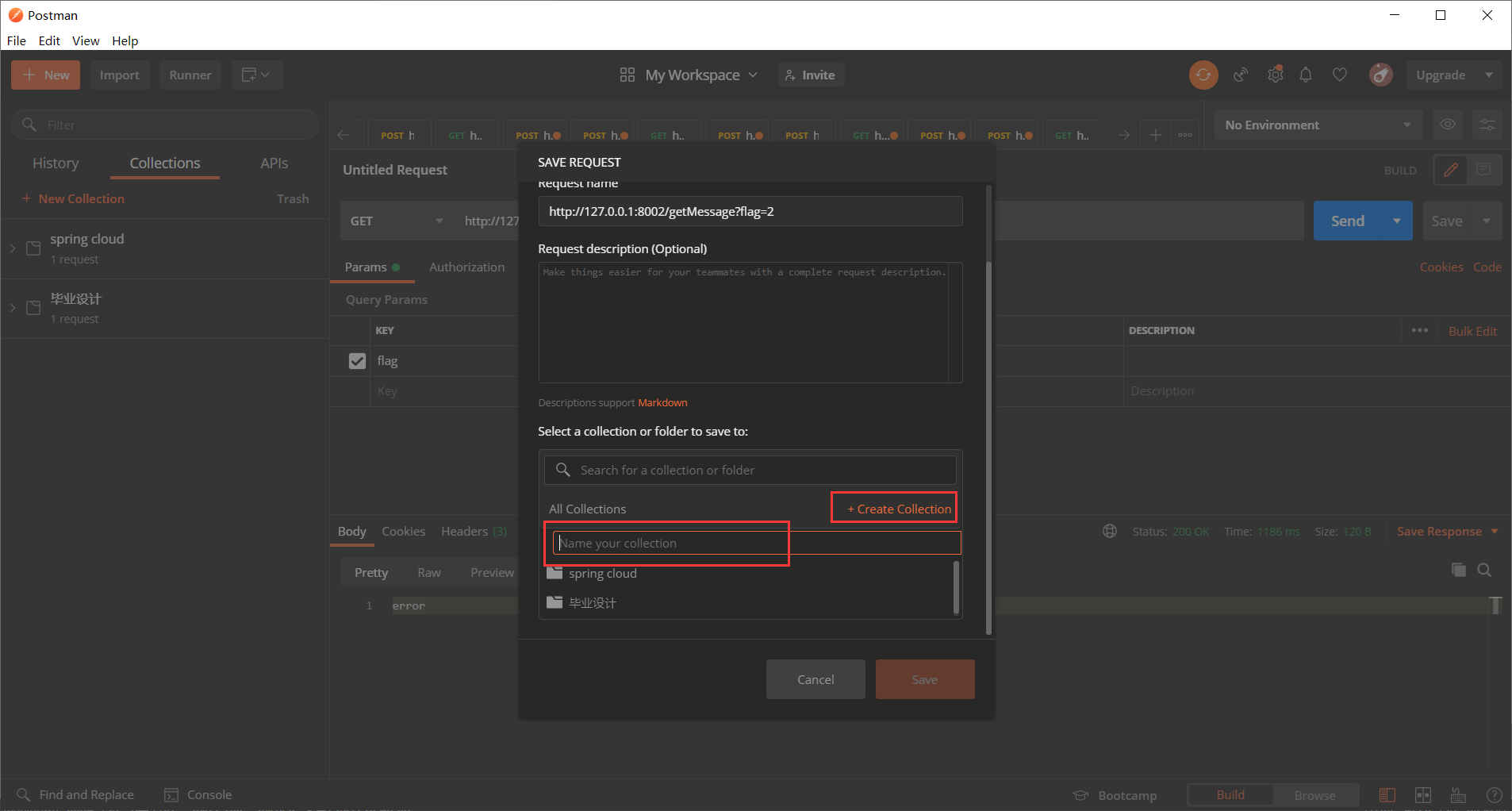Click the Invite button
The height and width of the screenshot is (811, 1512).
click(811, 75)
